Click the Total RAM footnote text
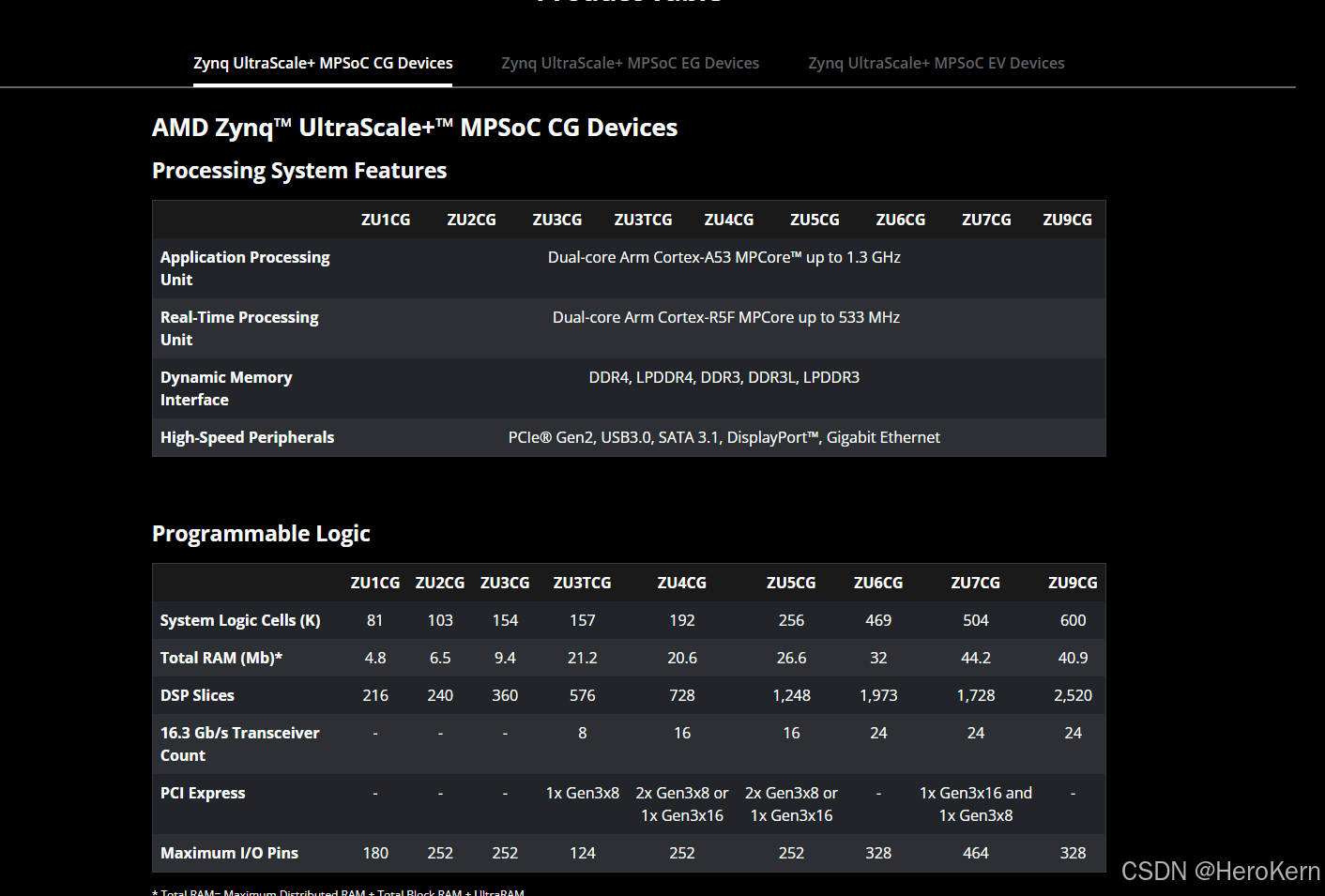Viewport: 1325px width, 896px height. click(338, 892)
